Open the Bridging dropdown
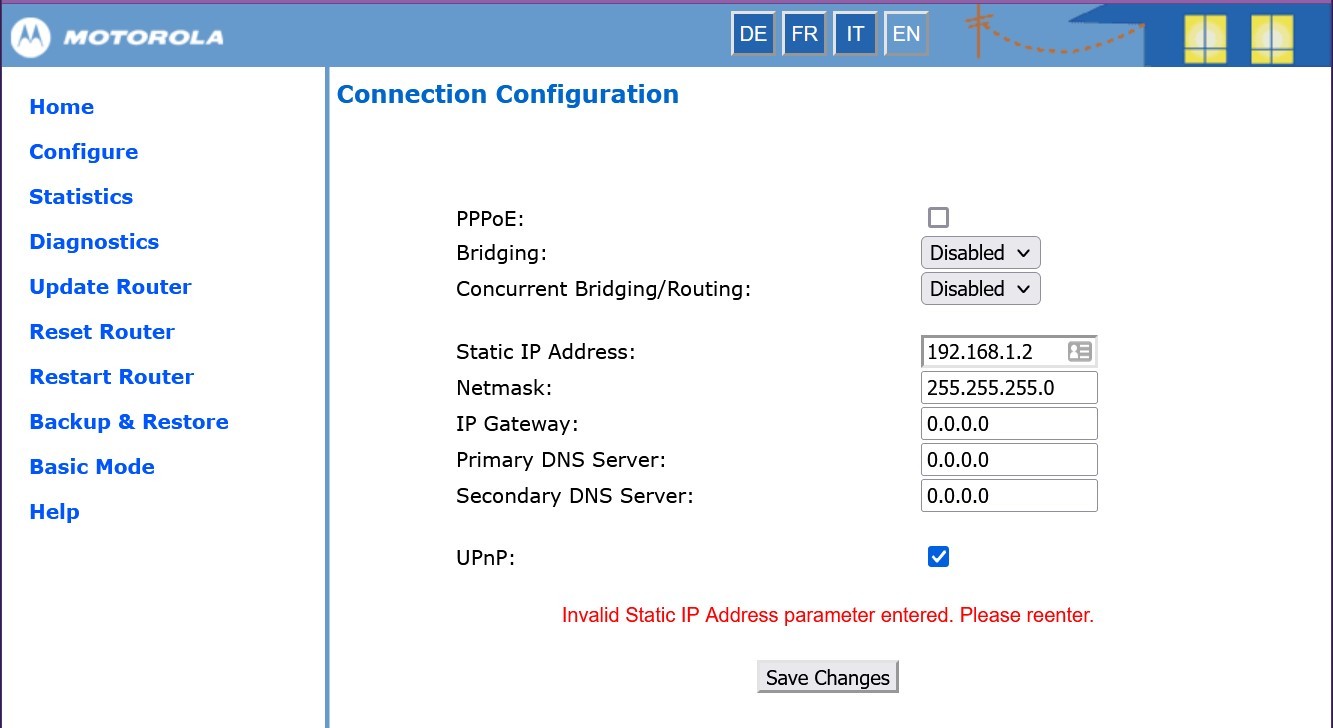This screenshot has height=728, width=1333. point(980,253)
